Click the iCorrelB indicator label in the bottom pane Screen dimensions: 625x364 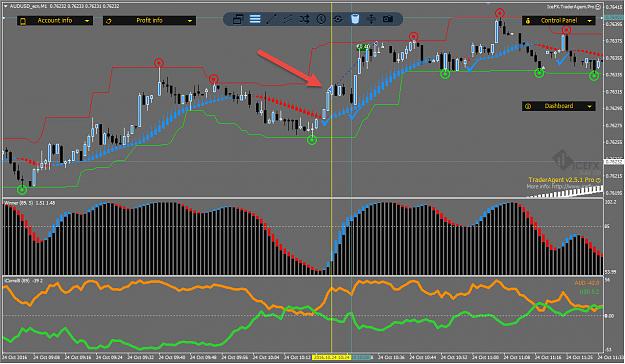click(23, 281)
